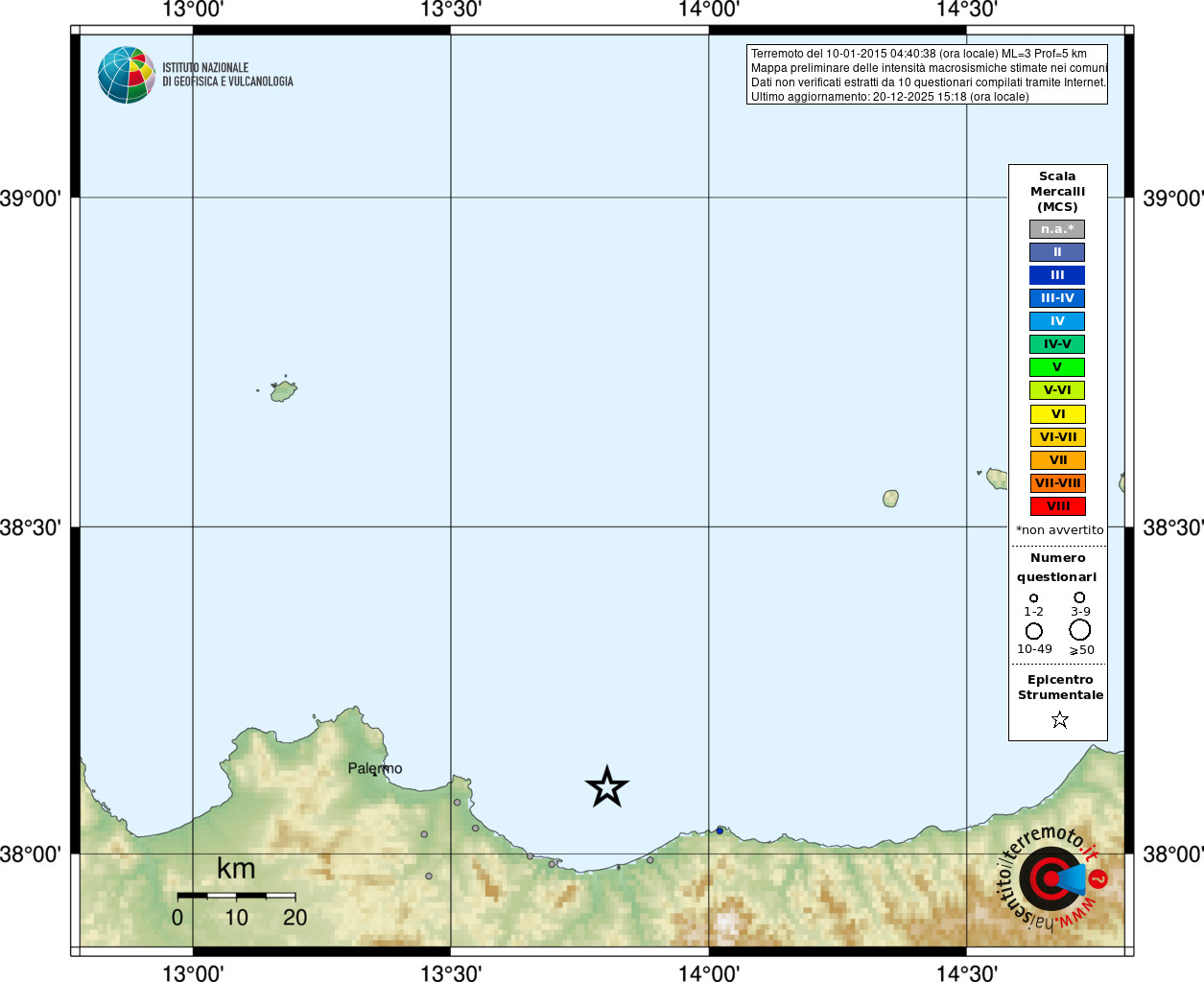This screenshot has height=982, width=1204.
Task: Select the green V intensity swatch
Action: point(1057,367)
